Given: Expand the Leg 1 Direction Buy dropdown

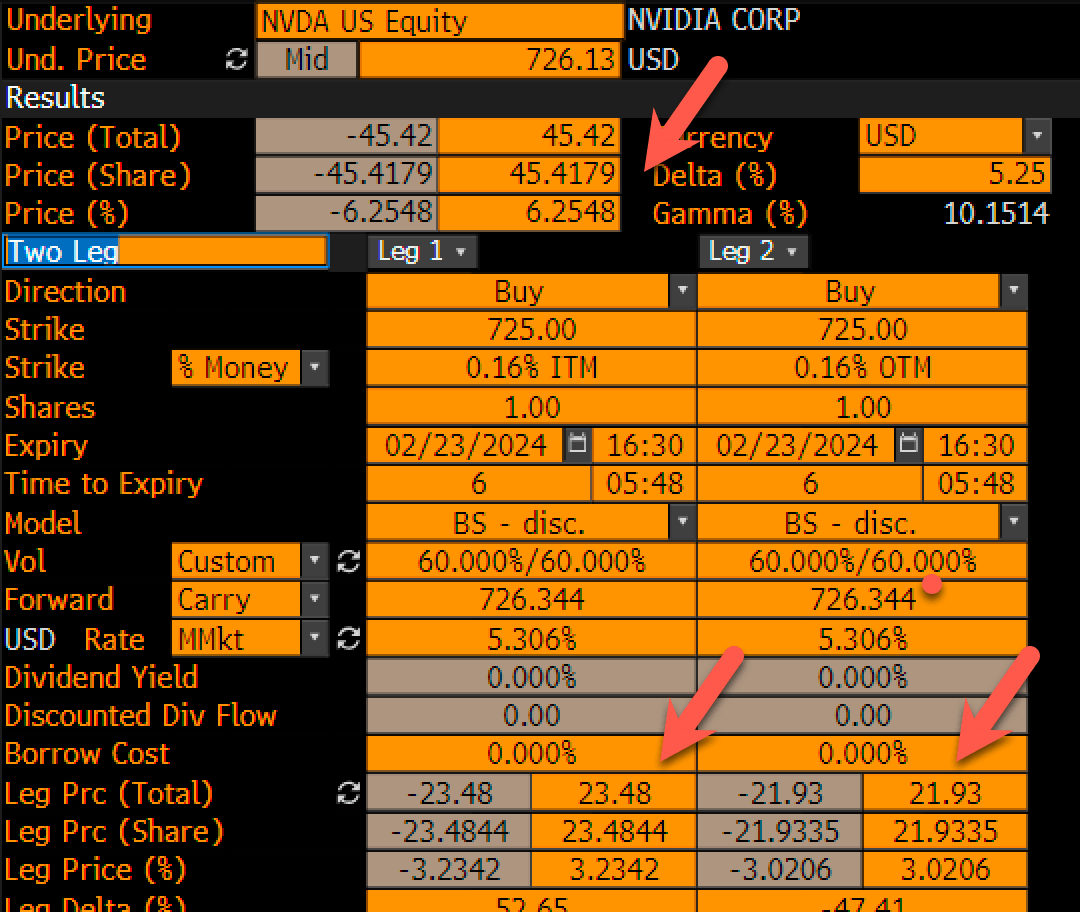Looking at the screenshot, I should (x=682, y=291).
